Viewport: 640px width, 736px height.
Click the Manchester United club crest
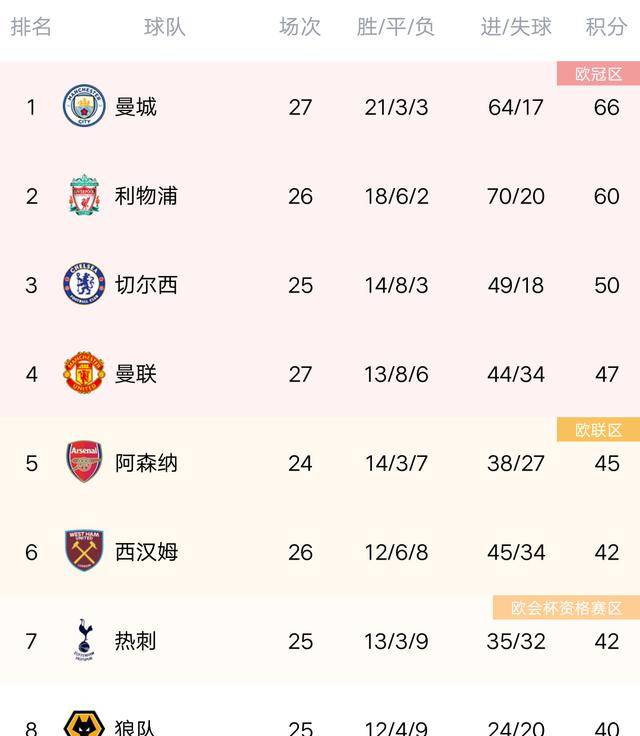point(84,372)
